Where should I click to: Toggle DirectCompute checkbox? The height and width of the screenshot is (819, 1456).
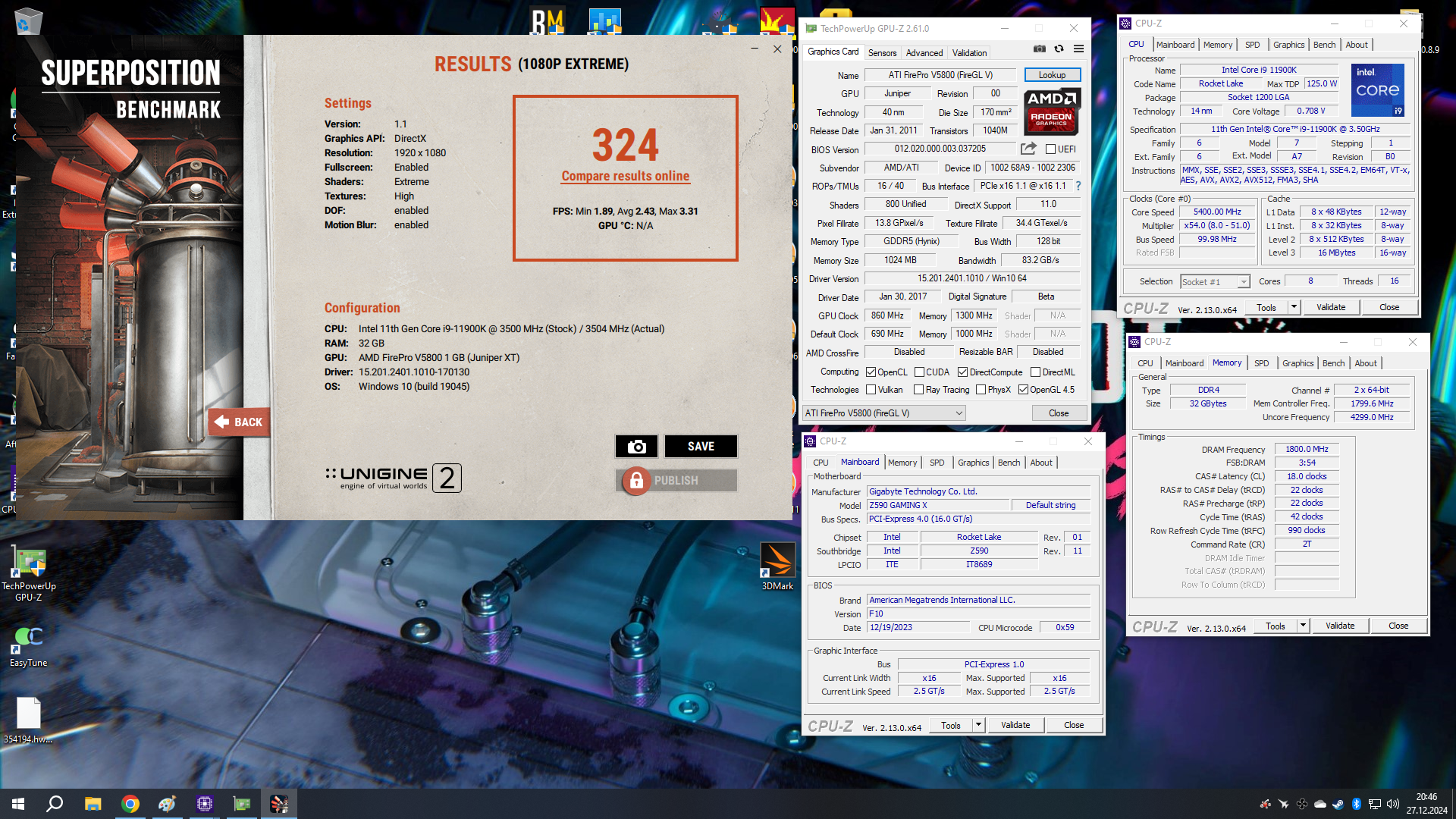[962, 372]
